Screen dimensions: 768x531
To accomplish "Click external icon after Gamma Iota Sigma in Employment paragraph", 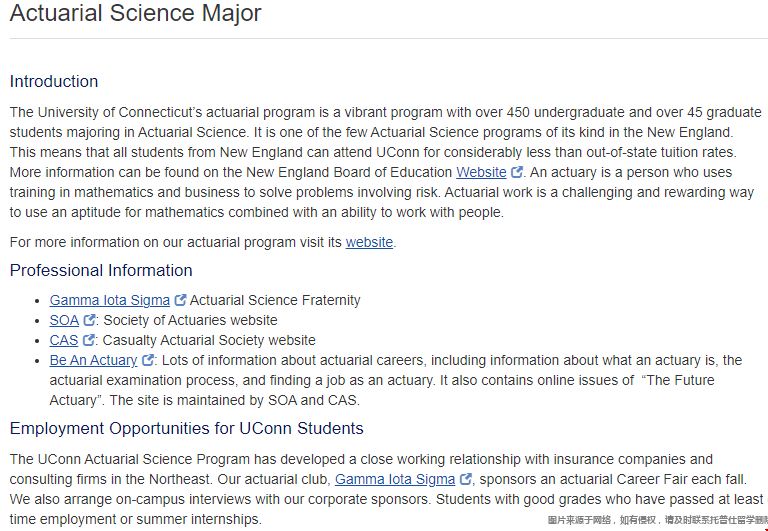I will 465,480.
